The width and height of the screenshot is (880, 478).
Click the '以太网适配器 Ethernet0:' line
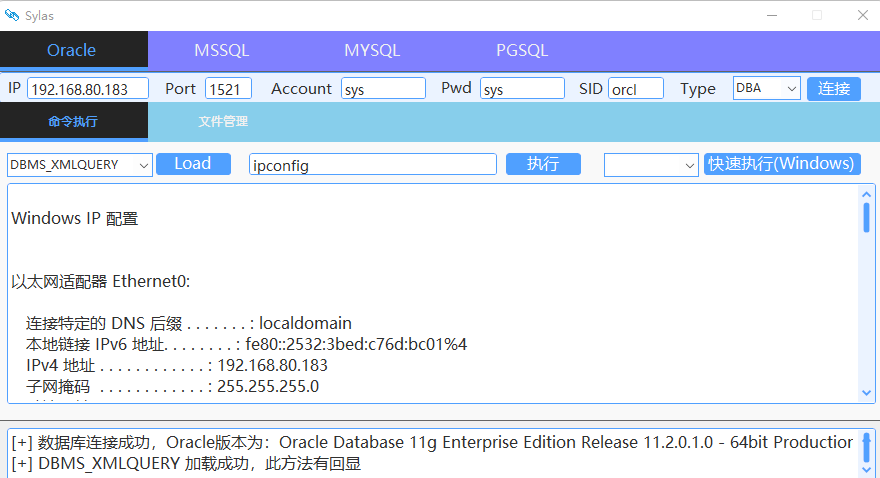coord(100,281)
